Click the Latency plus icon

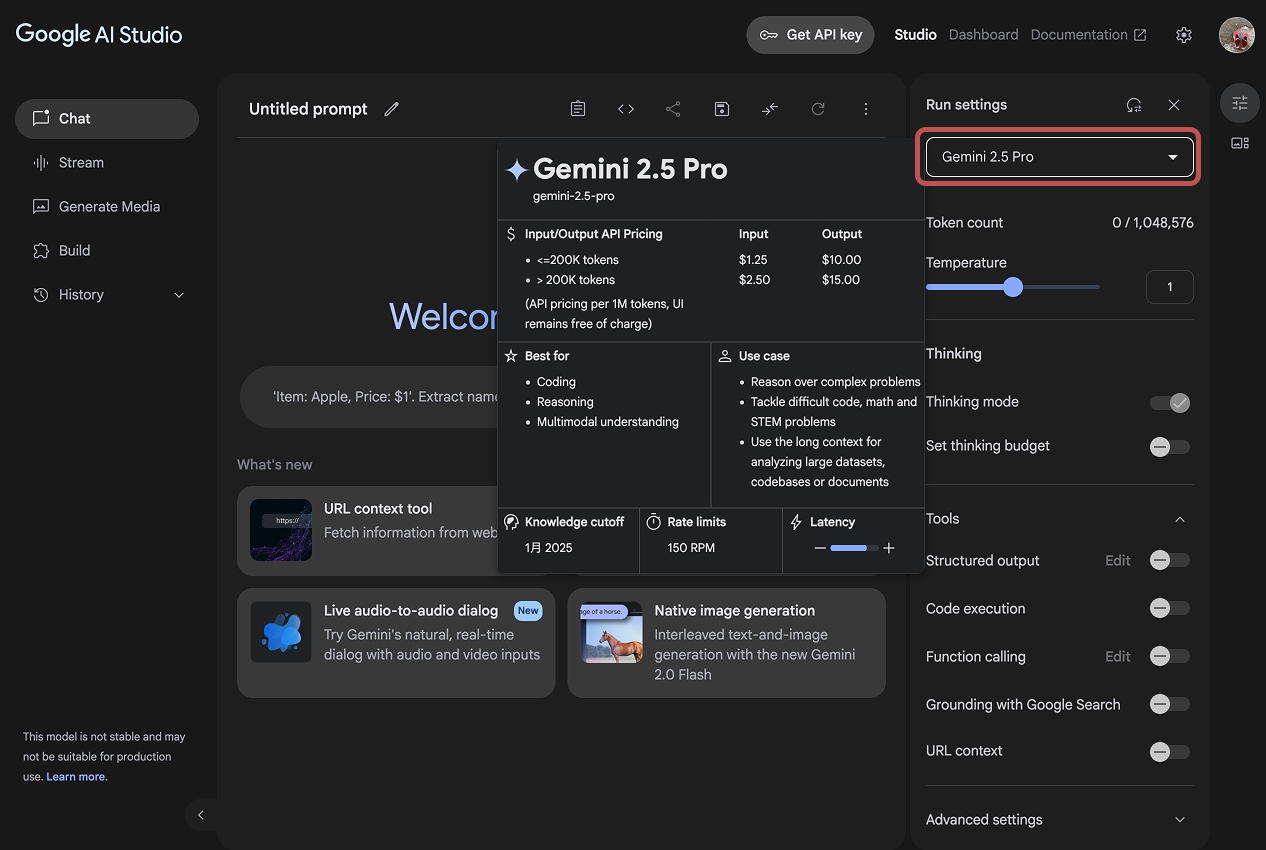pos(889,548)
